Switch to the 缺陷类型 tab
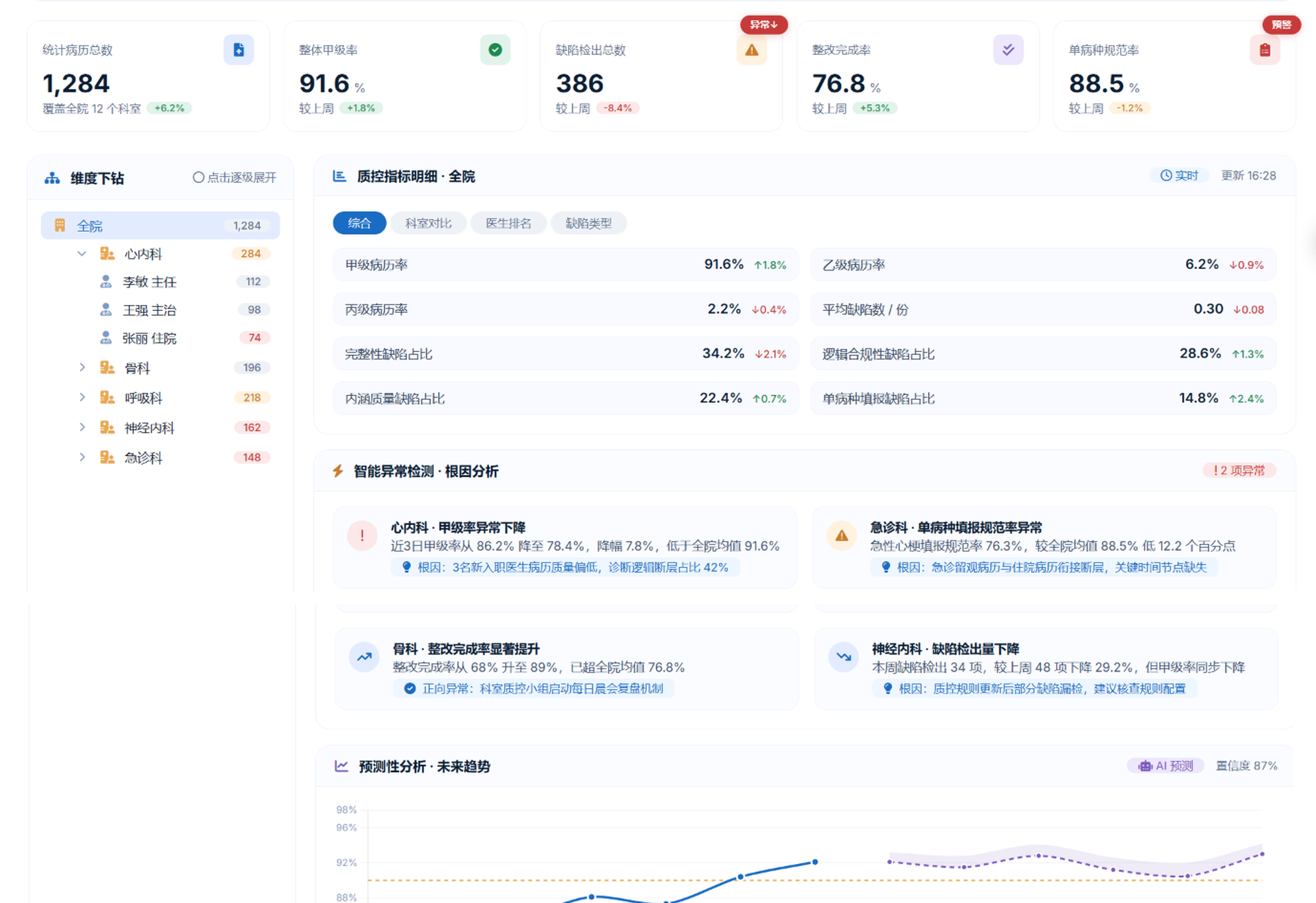Image resolution: width=1316 pixels, height=903 pixels. (588, 223)
